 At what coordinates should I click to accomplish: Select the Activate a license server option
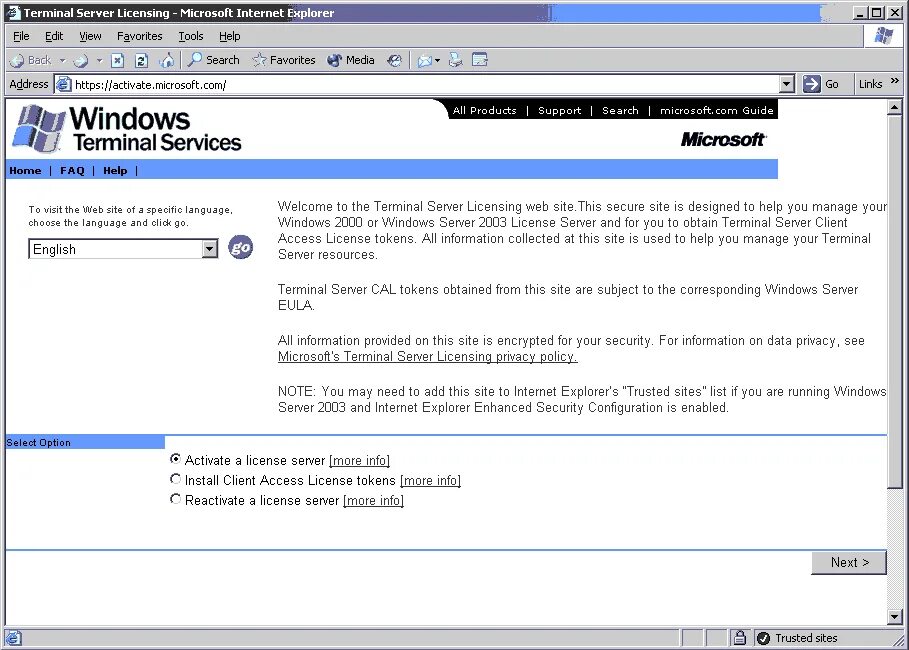(176, 459)
